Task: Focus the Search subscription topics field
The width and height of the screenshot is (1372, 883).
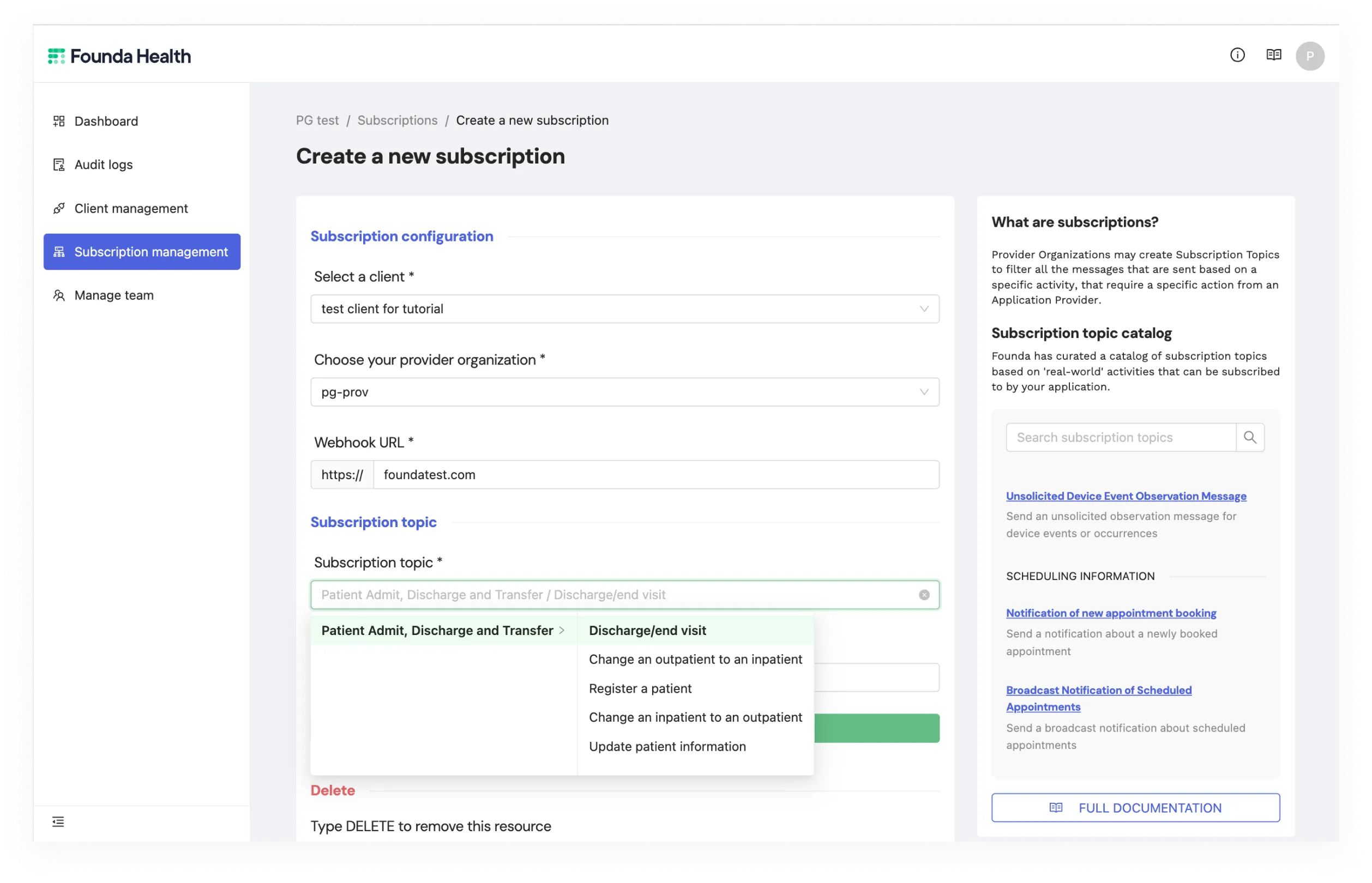Action: [x=1120, y=438]
